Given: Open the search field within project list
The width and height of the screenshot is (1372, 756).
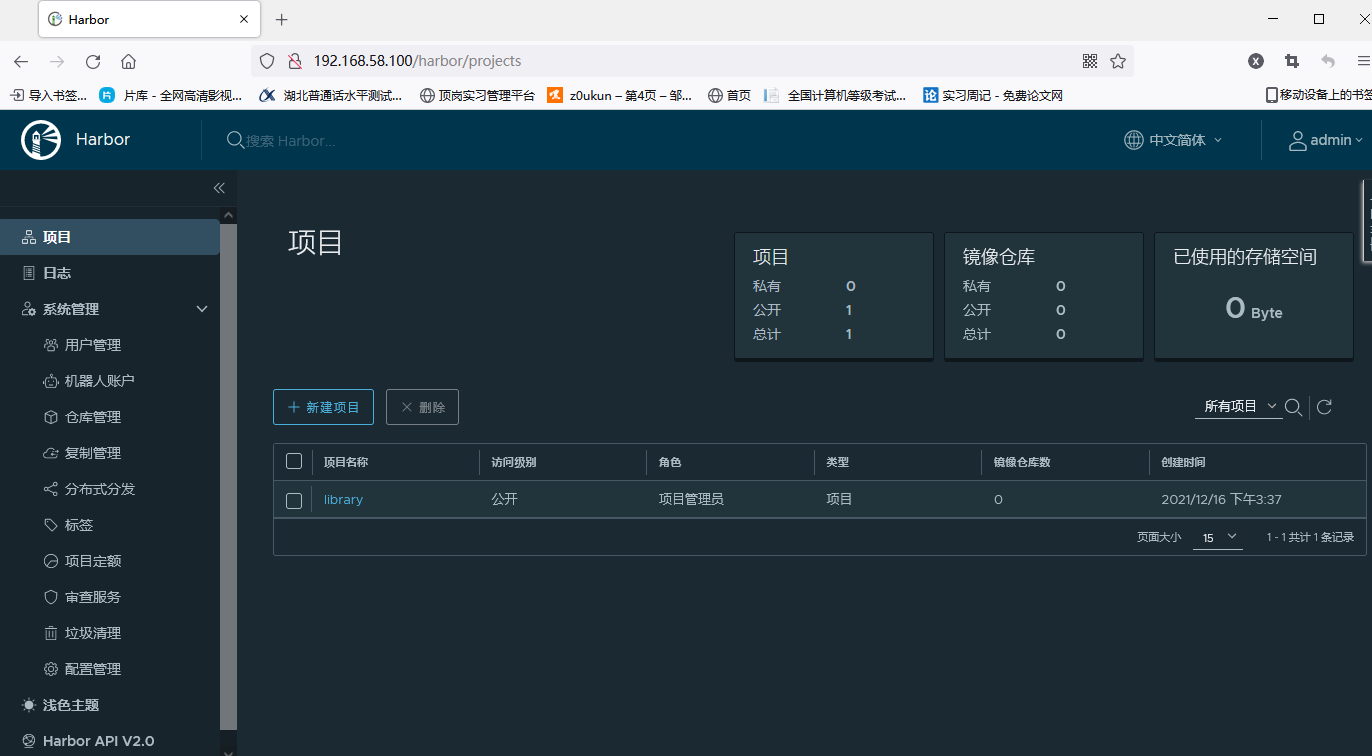Looking at the screenshot, I should pyautogui.click(x=1294, y=407).
